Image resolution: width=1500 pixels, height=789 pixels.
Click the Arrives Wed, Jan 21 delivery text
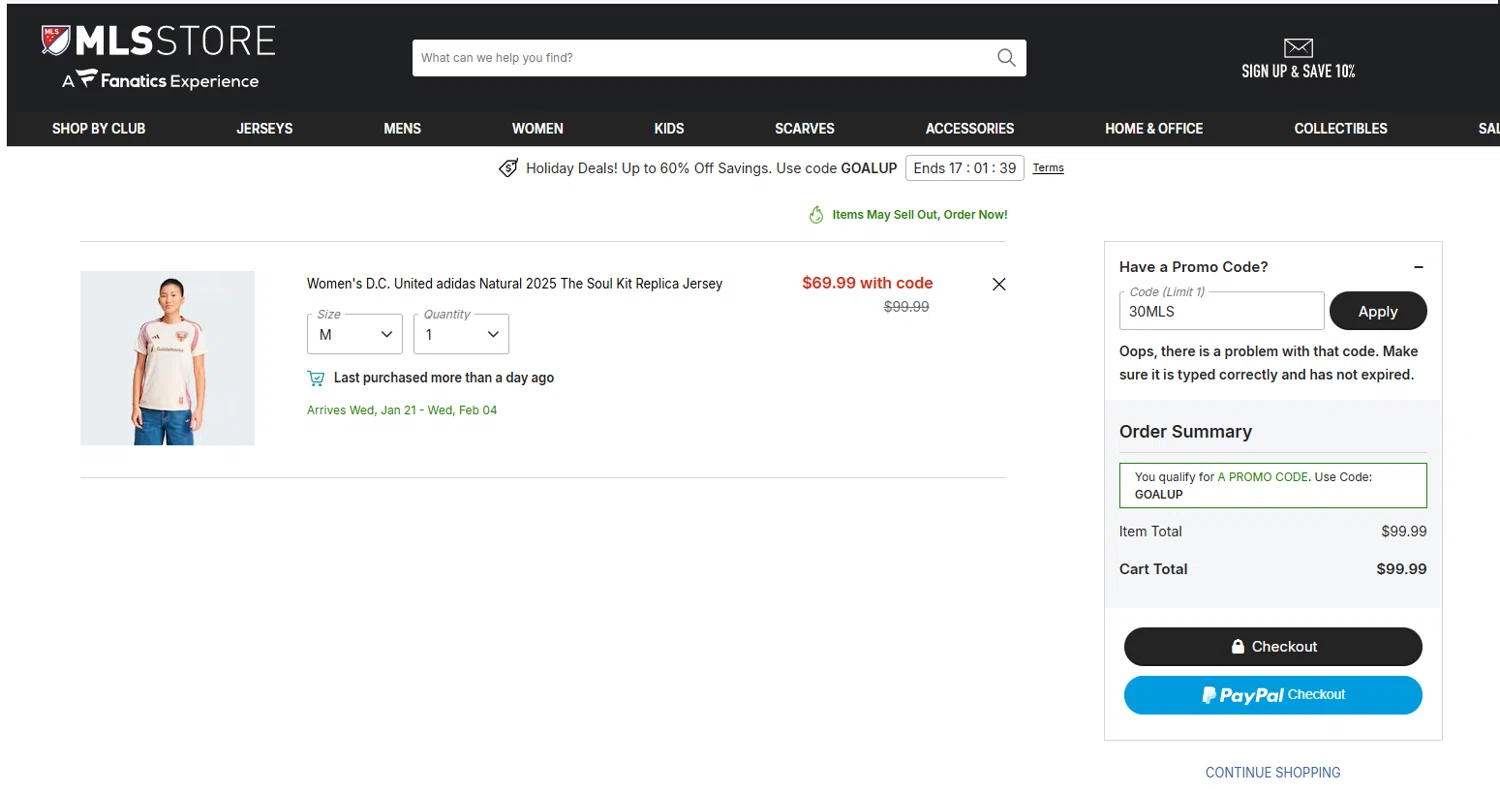402,410
